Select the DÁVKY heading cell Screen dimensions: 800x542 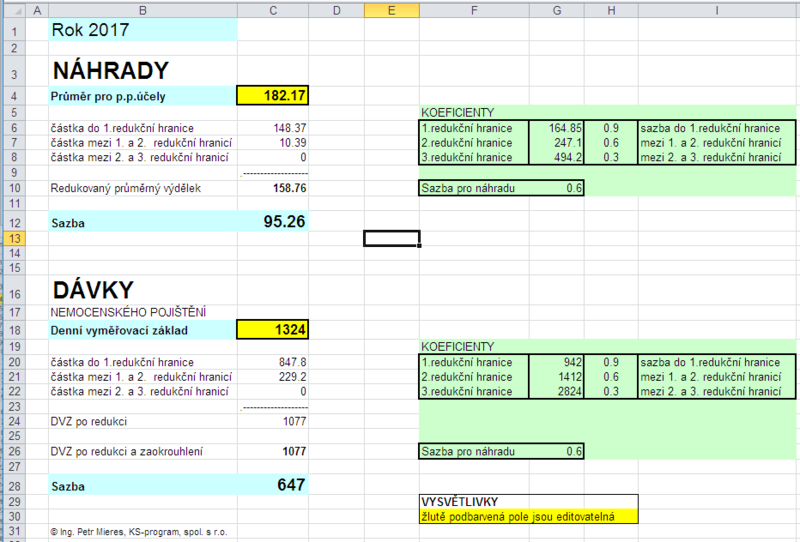pos(143,290)
